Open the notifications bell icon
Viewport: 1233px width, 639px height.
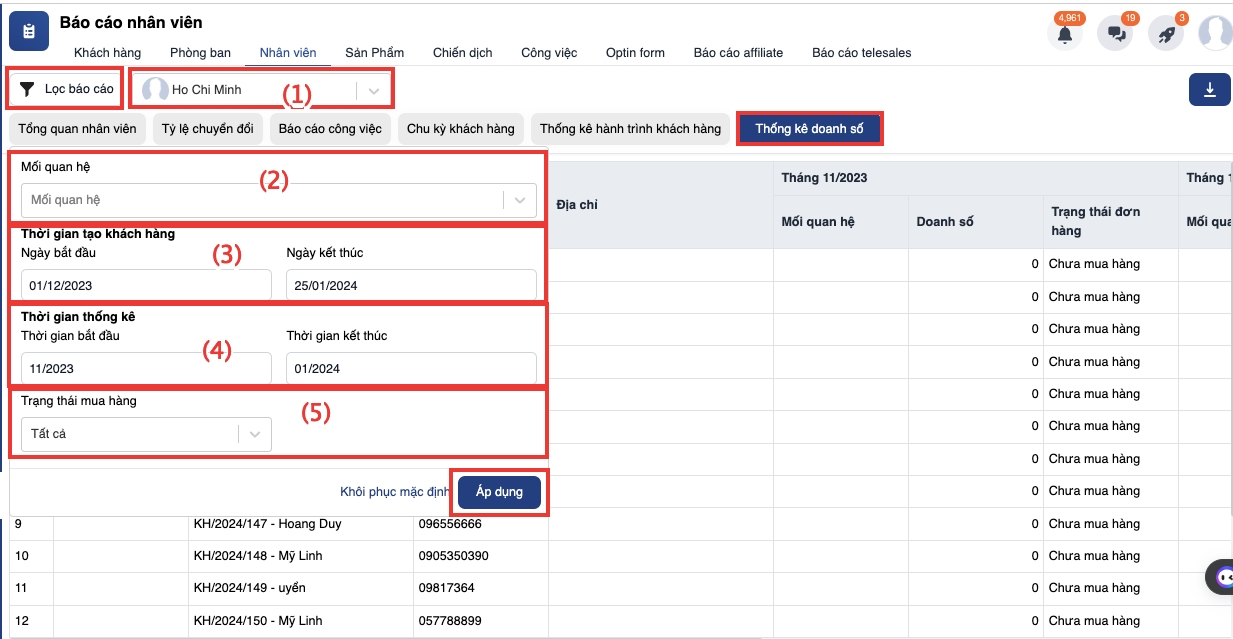(1065, 34)
